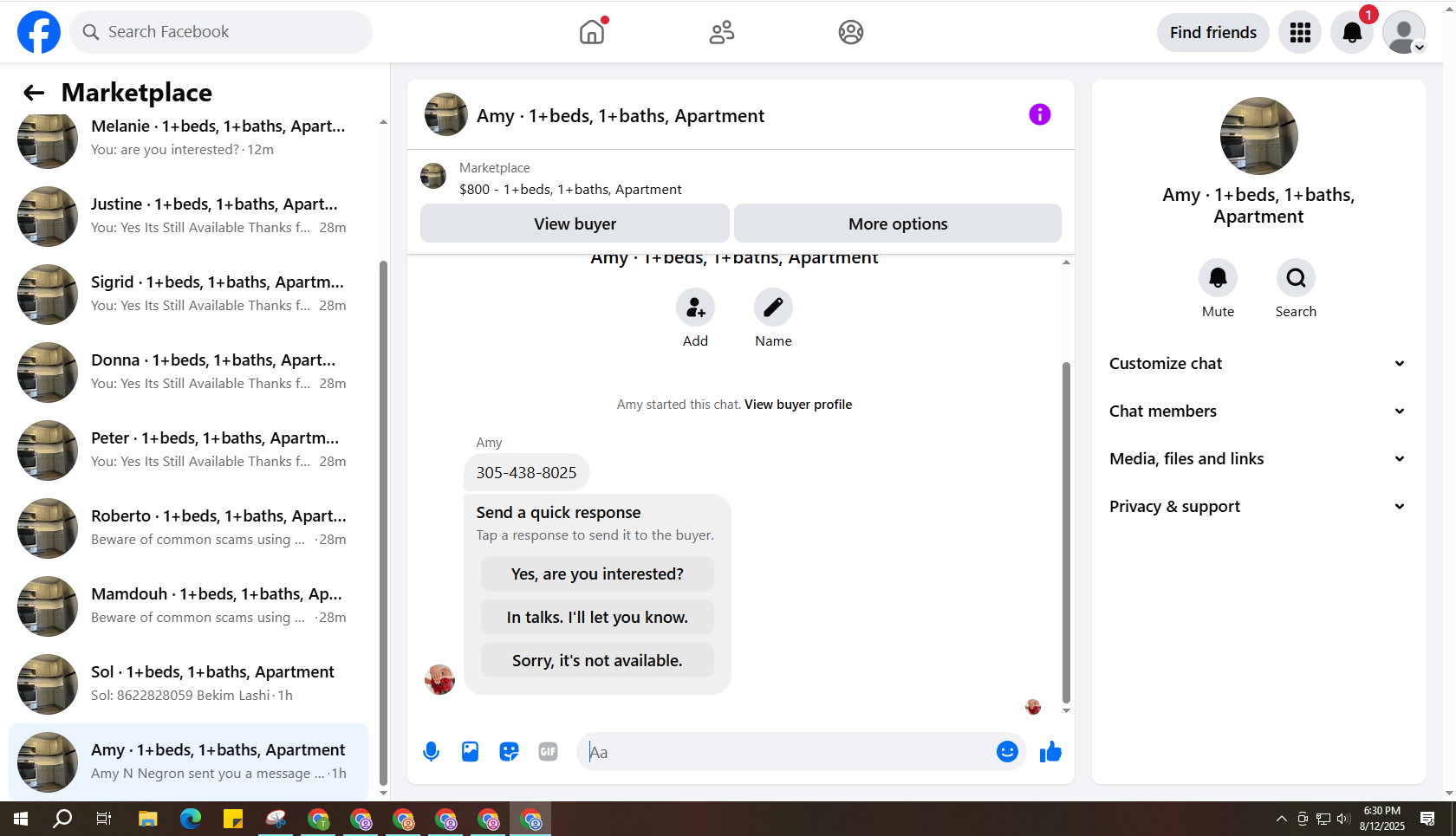This screenshot has width=1456, height=836.
Task: Click conversation list scrollbar thumb
Action: click(x=383, y=522)
